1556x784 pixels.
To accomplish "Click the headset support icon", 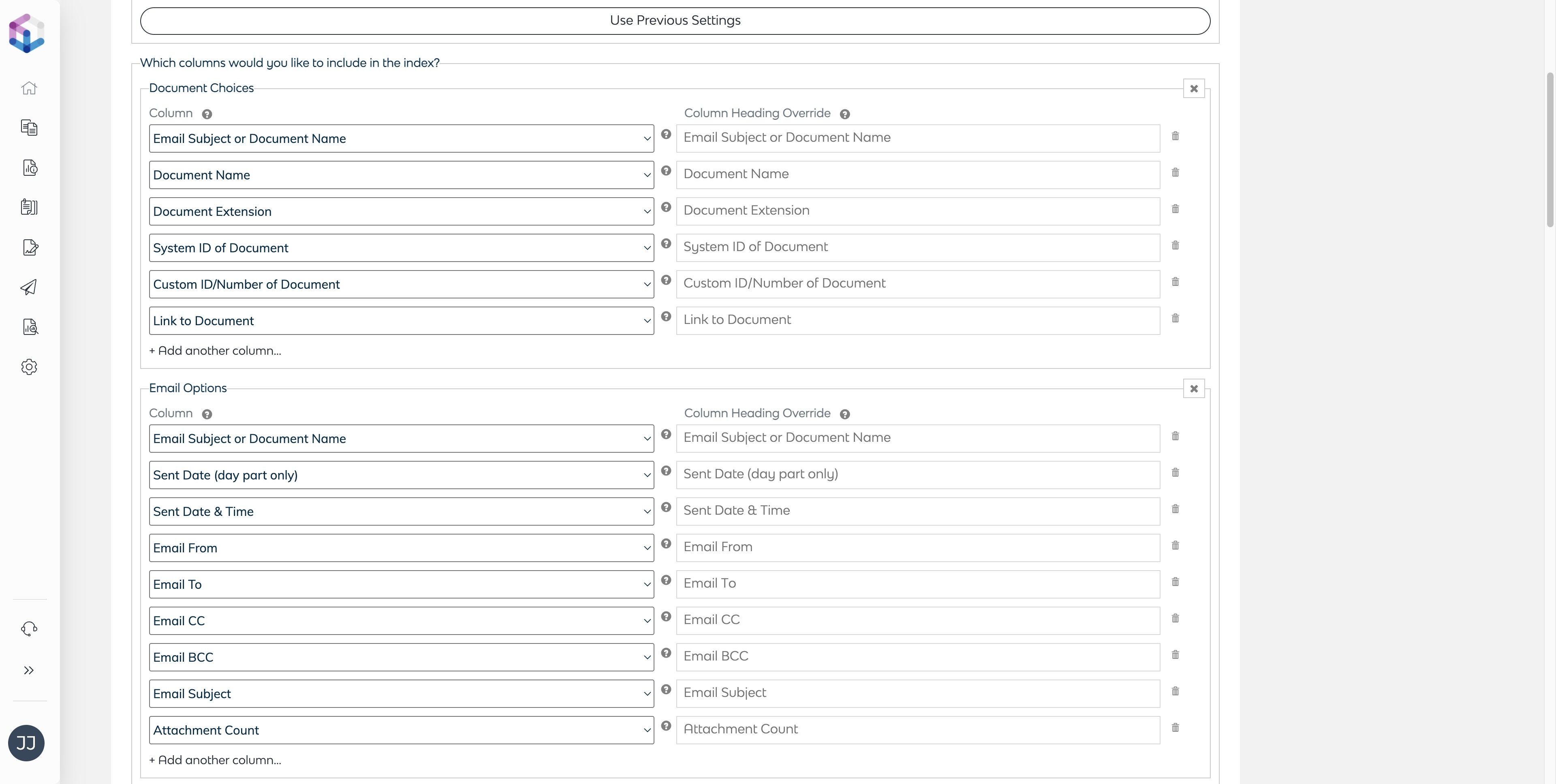I will 29,629.
